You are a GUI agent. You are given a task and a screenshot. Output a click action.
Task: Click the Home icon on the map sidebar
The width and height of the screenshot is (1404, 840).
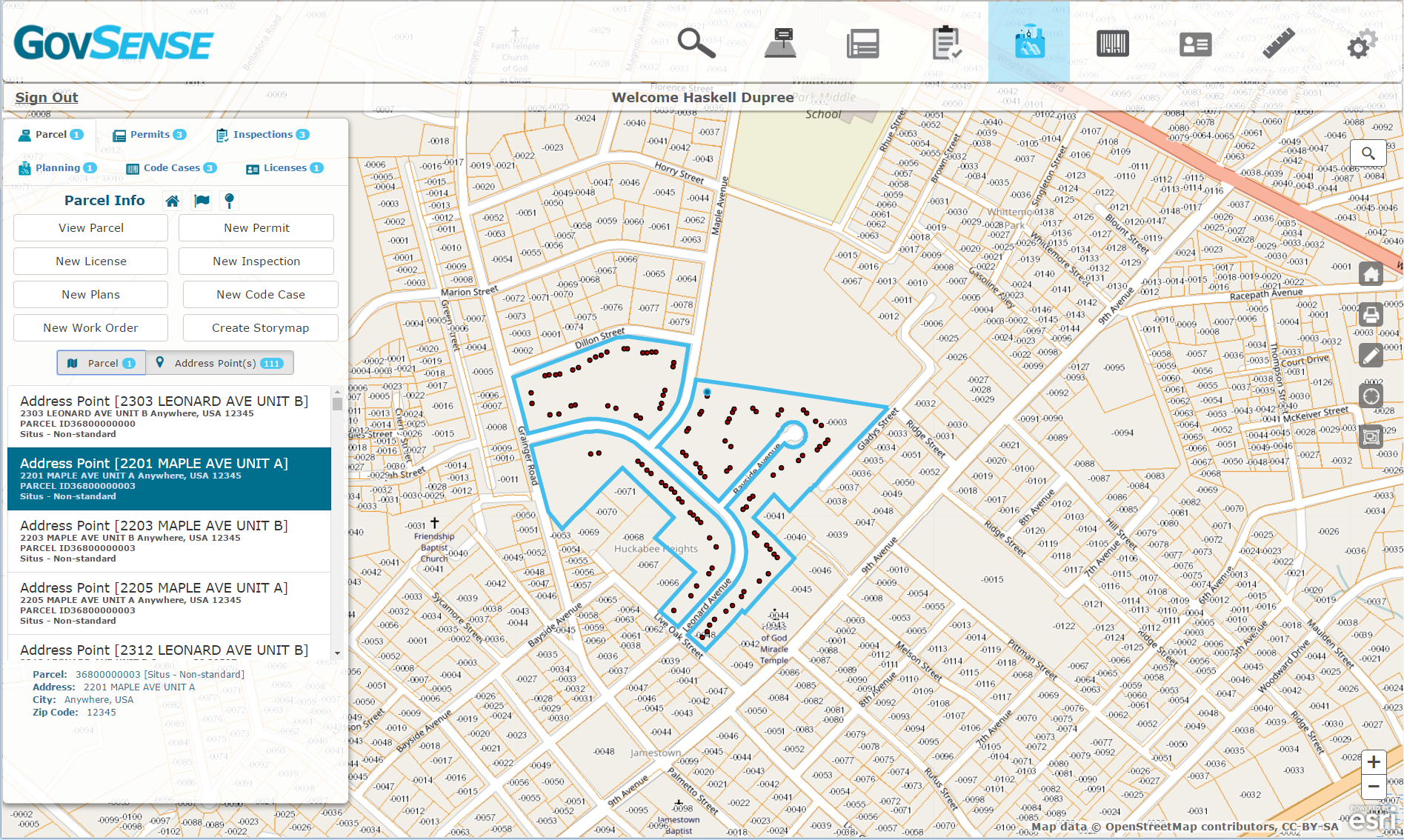coord(1370,273)
